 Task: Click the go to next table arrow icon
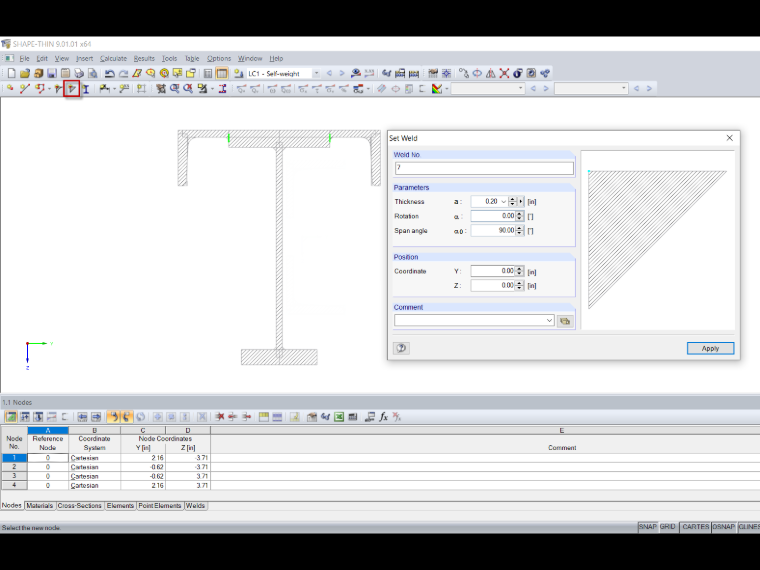[x=96, y=417]
